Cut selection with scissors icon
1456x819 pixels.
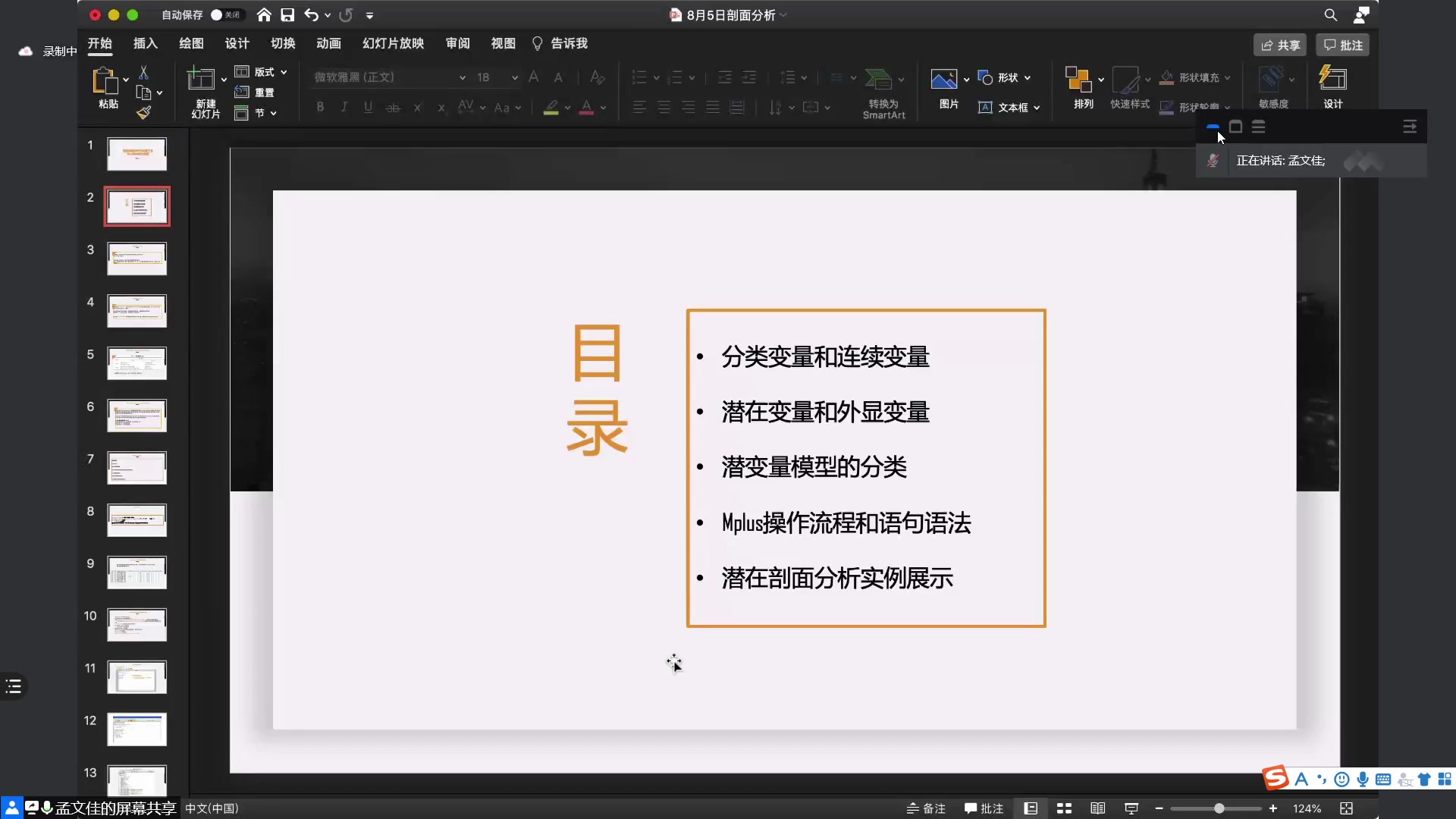coord(143,72)
